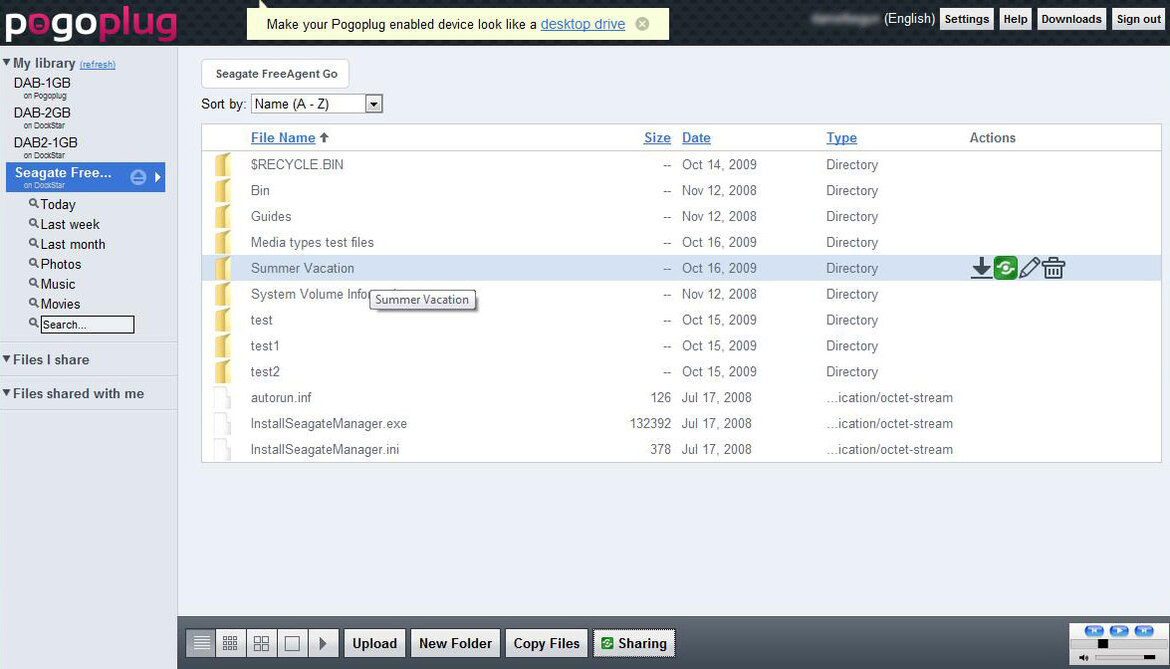The height and width of the screenshot is (669, 1170).
Task: Sign out of Pogoplug
Action: pyautogui.click(x=1138, y=19)
